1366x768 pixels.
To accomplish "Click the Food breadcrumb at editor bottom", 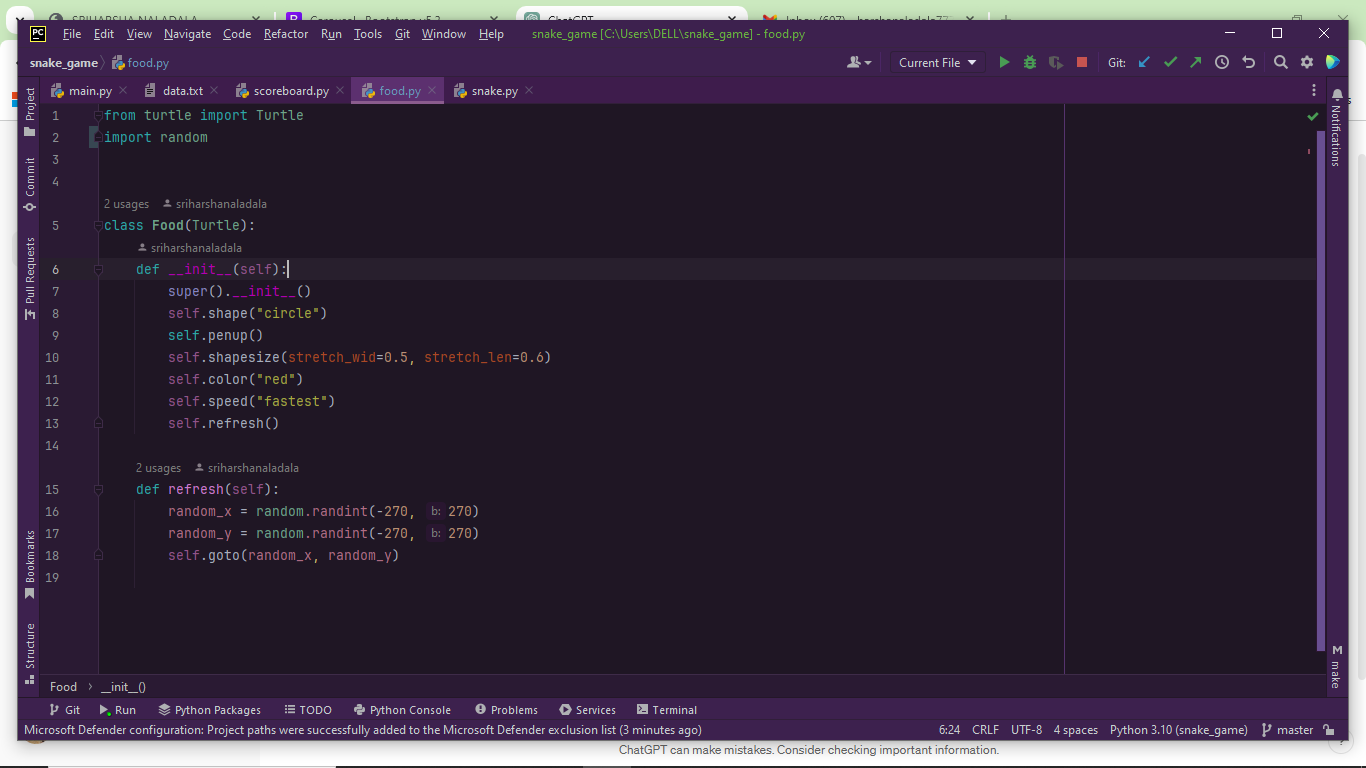I will pyautogui.click(x=63, y=687).
